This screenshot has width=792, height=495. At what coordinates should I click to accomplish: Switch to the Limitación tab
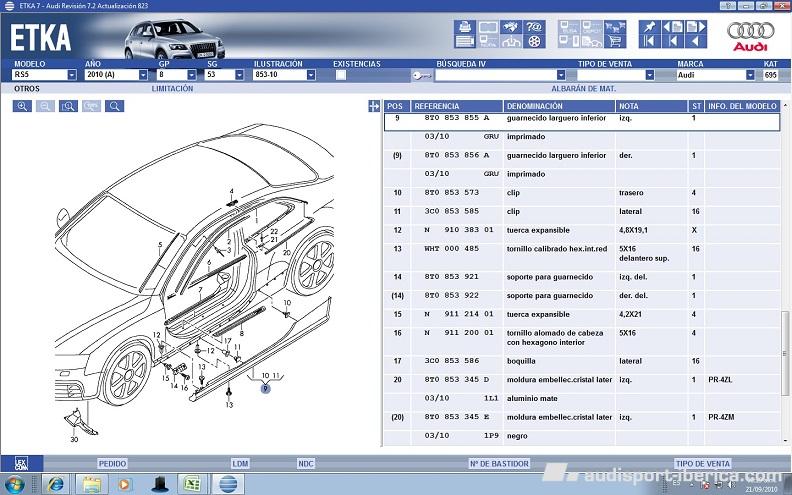pos(172,89)
